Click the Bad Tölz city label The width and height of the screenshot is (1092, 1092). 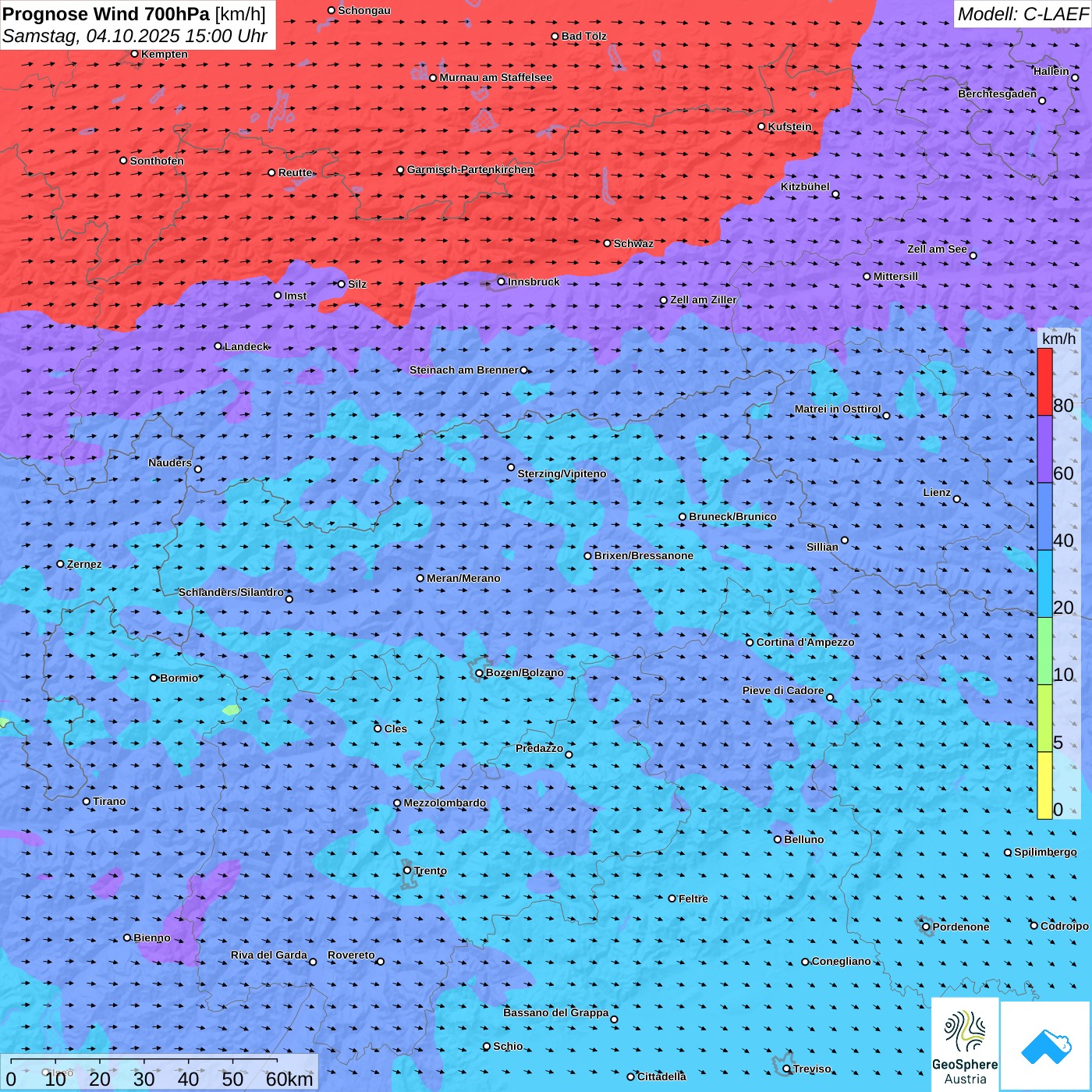pos(584,36)
